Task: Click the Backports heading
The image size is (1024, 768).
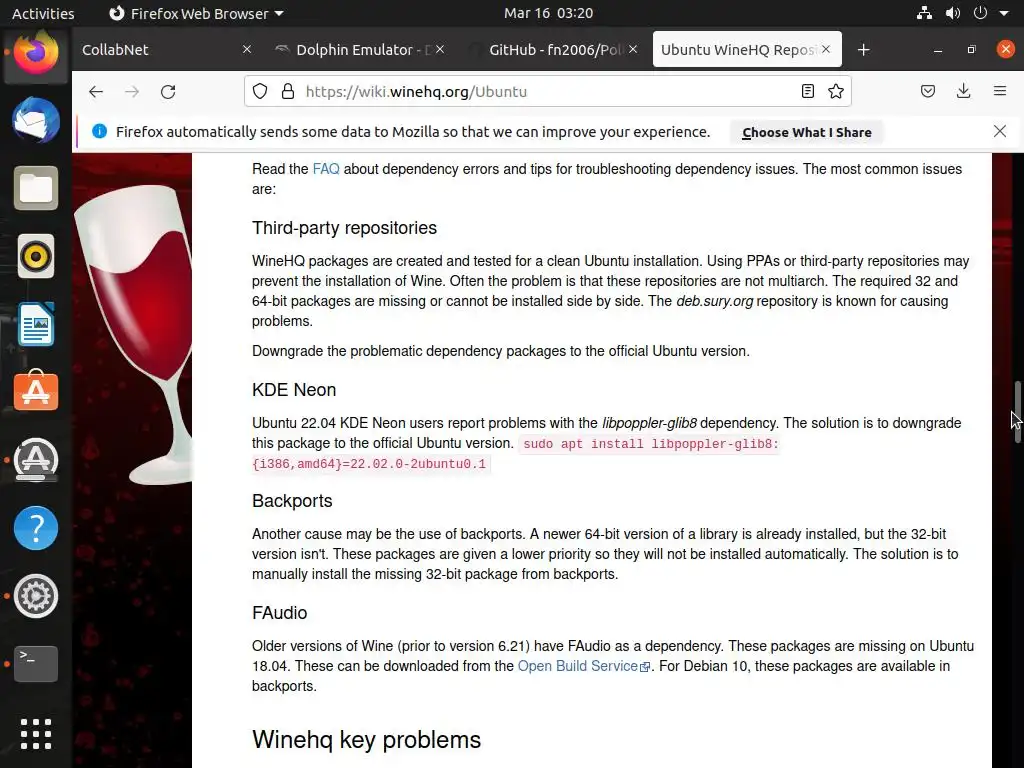Action: (x=292, y=501)
